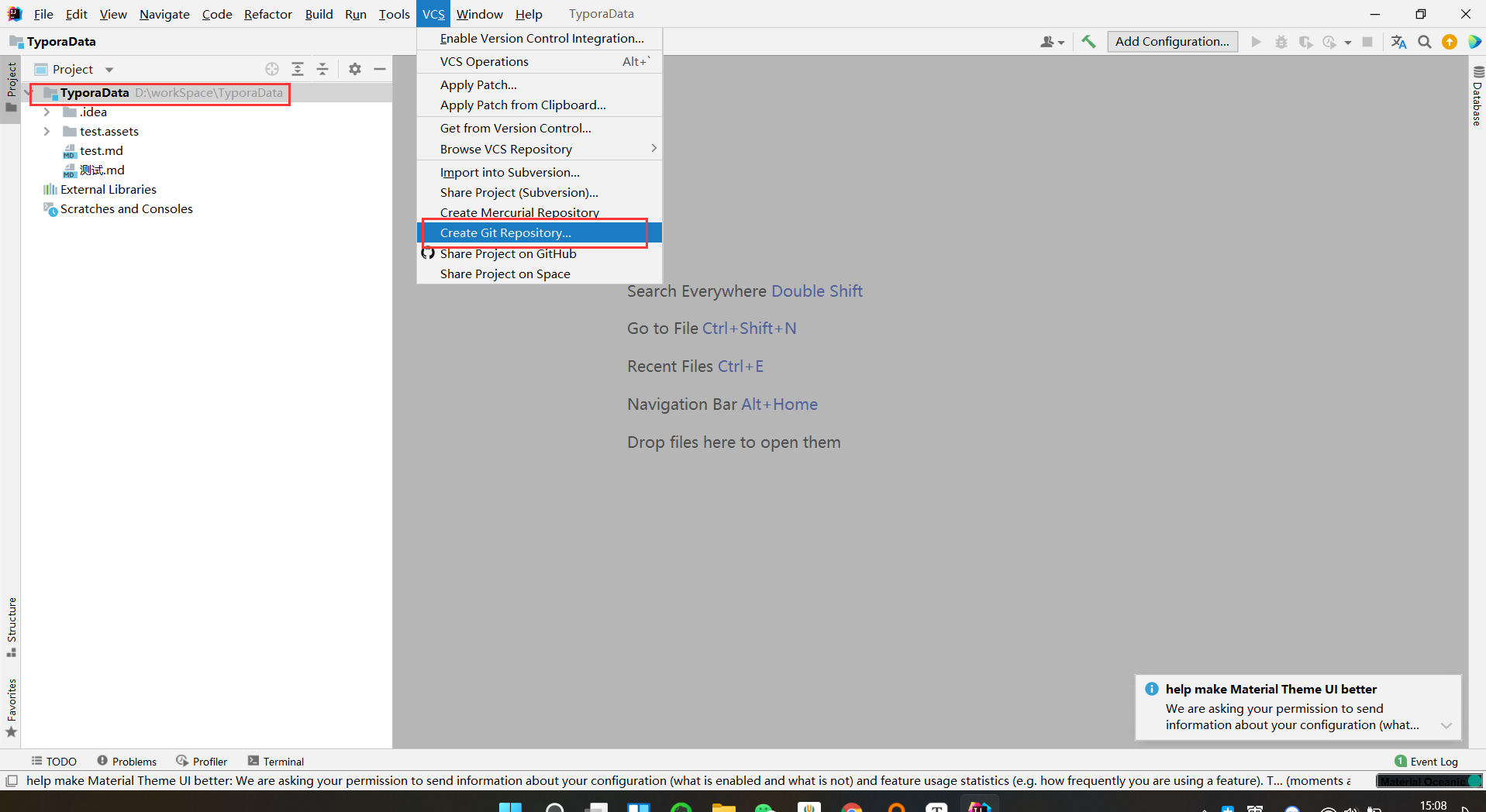Choose VCS Operations menu entry

[x=540, y=62]
